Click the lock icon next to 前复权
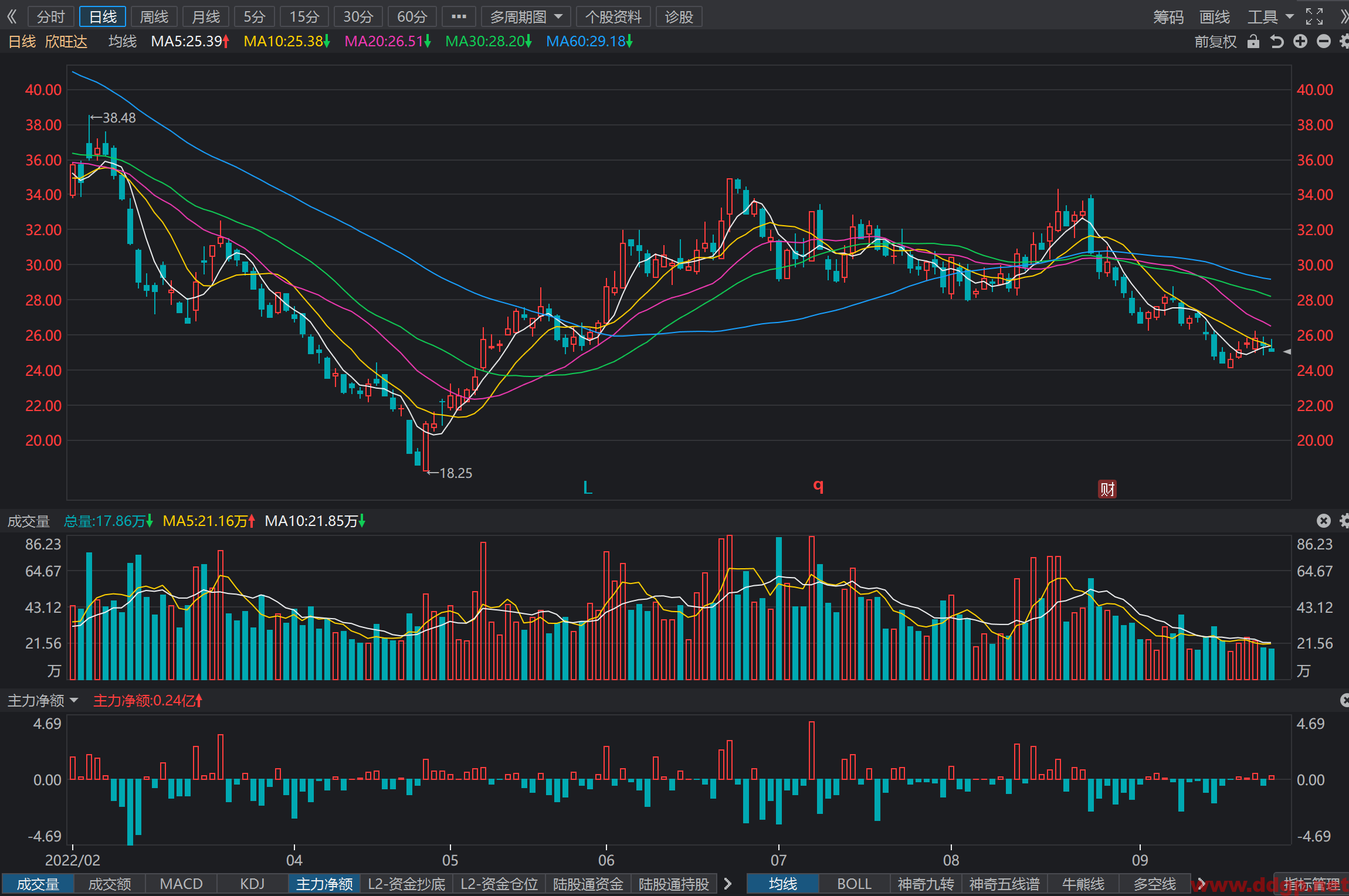The image size is (1349, 896). [1253, 42]
